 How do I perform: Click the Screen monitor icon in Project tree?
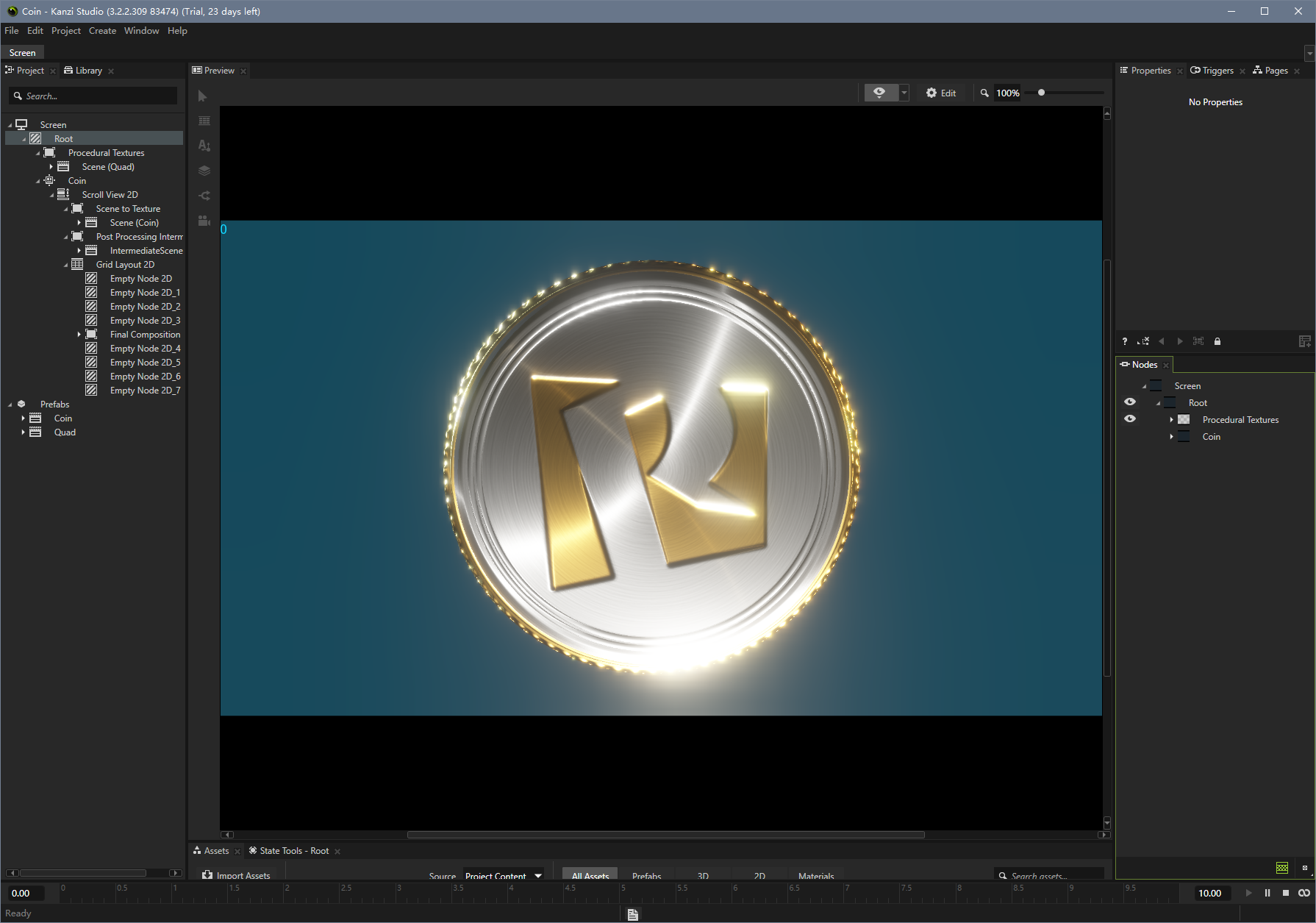21,124
